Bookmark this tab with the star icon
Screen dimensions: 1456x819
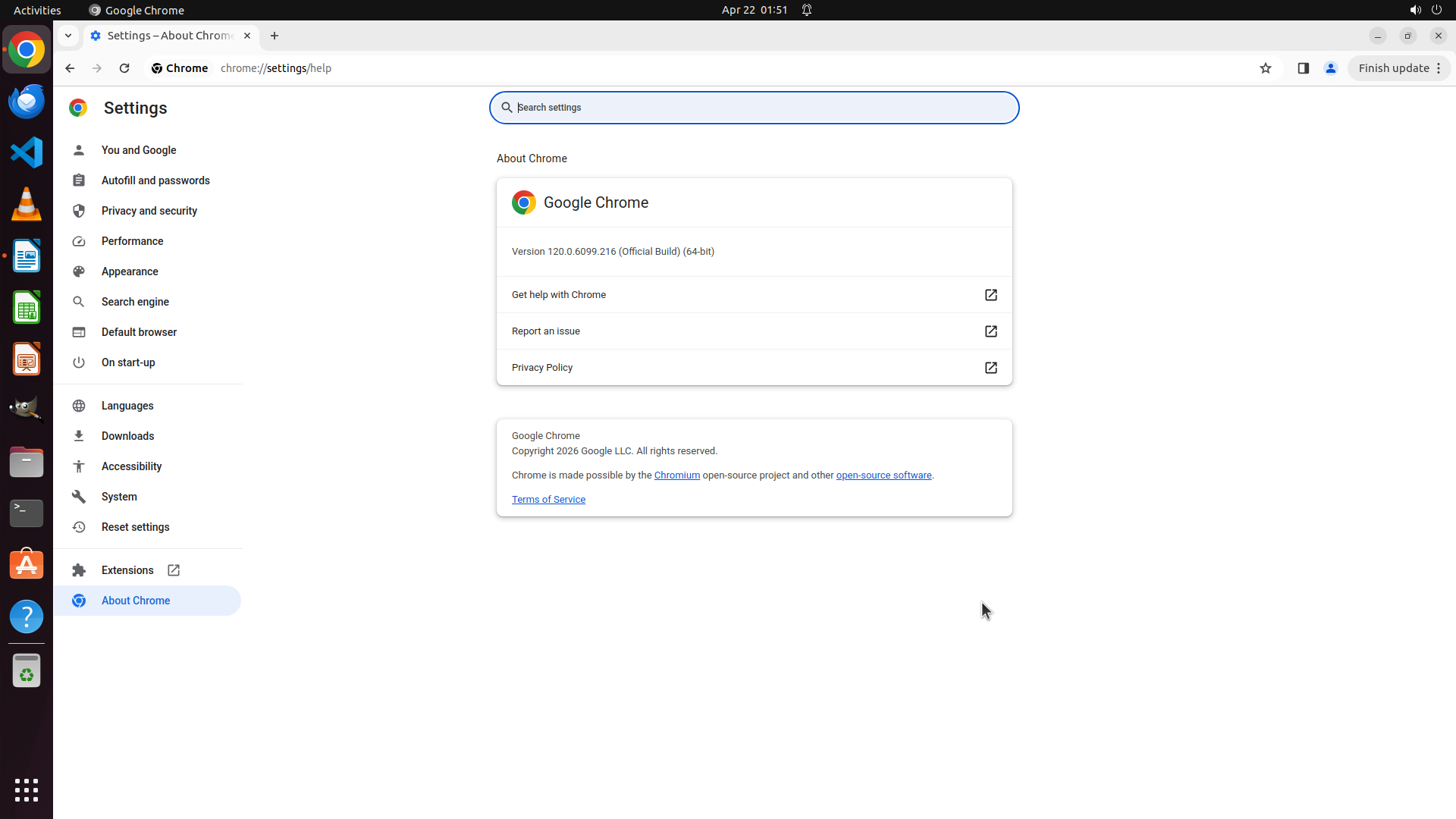[1265, 68]
